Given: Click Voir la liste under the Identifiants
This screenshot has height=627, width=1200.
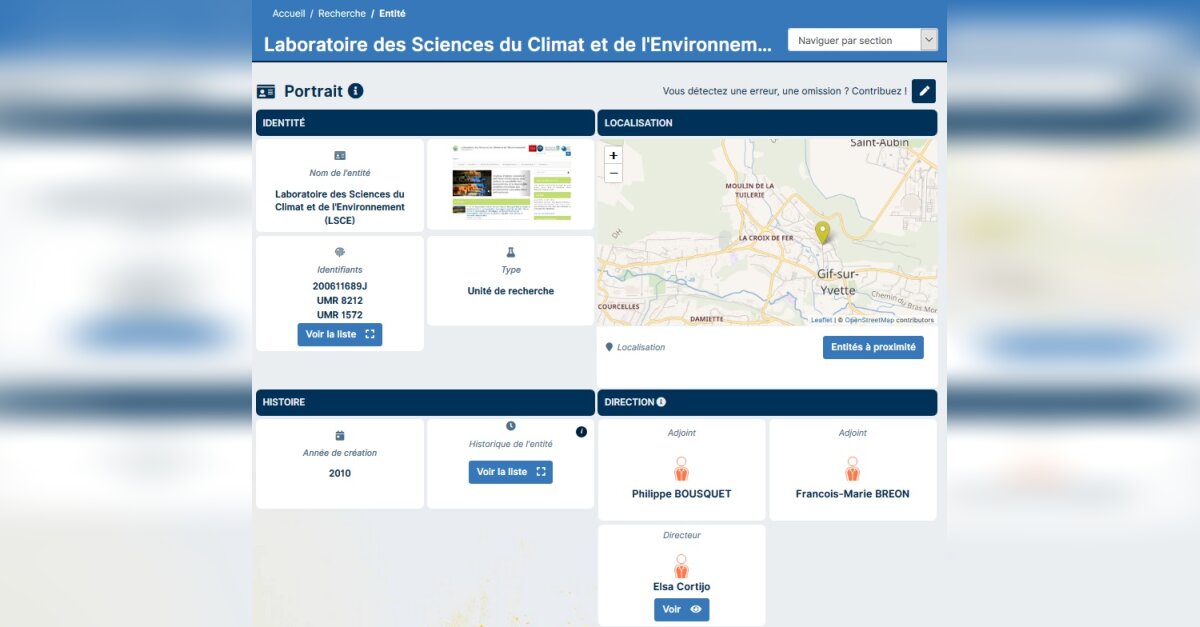Looking at the screenshot, I should (340, 334).
